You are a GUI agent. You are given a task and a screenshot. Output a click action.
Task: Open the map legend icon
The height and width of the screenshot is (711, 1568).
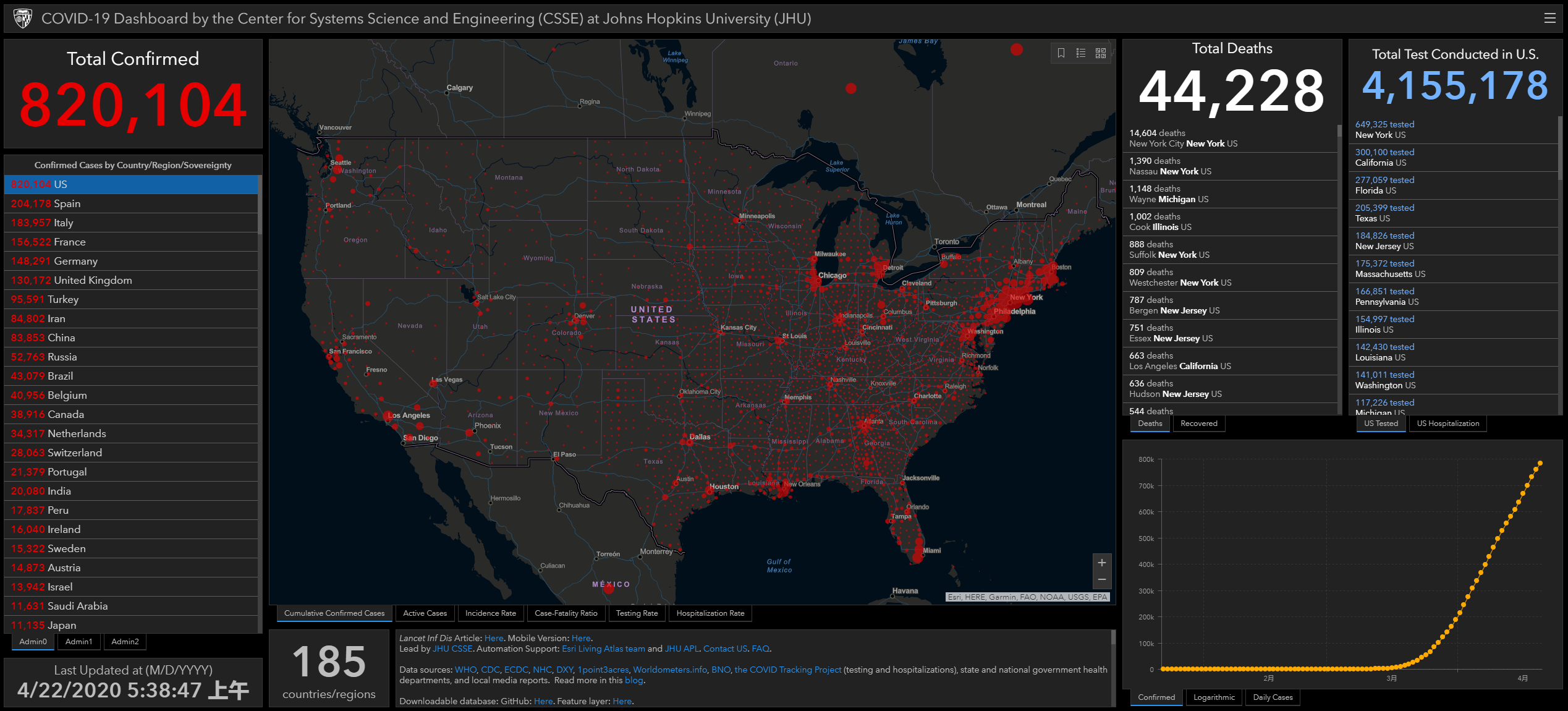[x=1081, y=53]
